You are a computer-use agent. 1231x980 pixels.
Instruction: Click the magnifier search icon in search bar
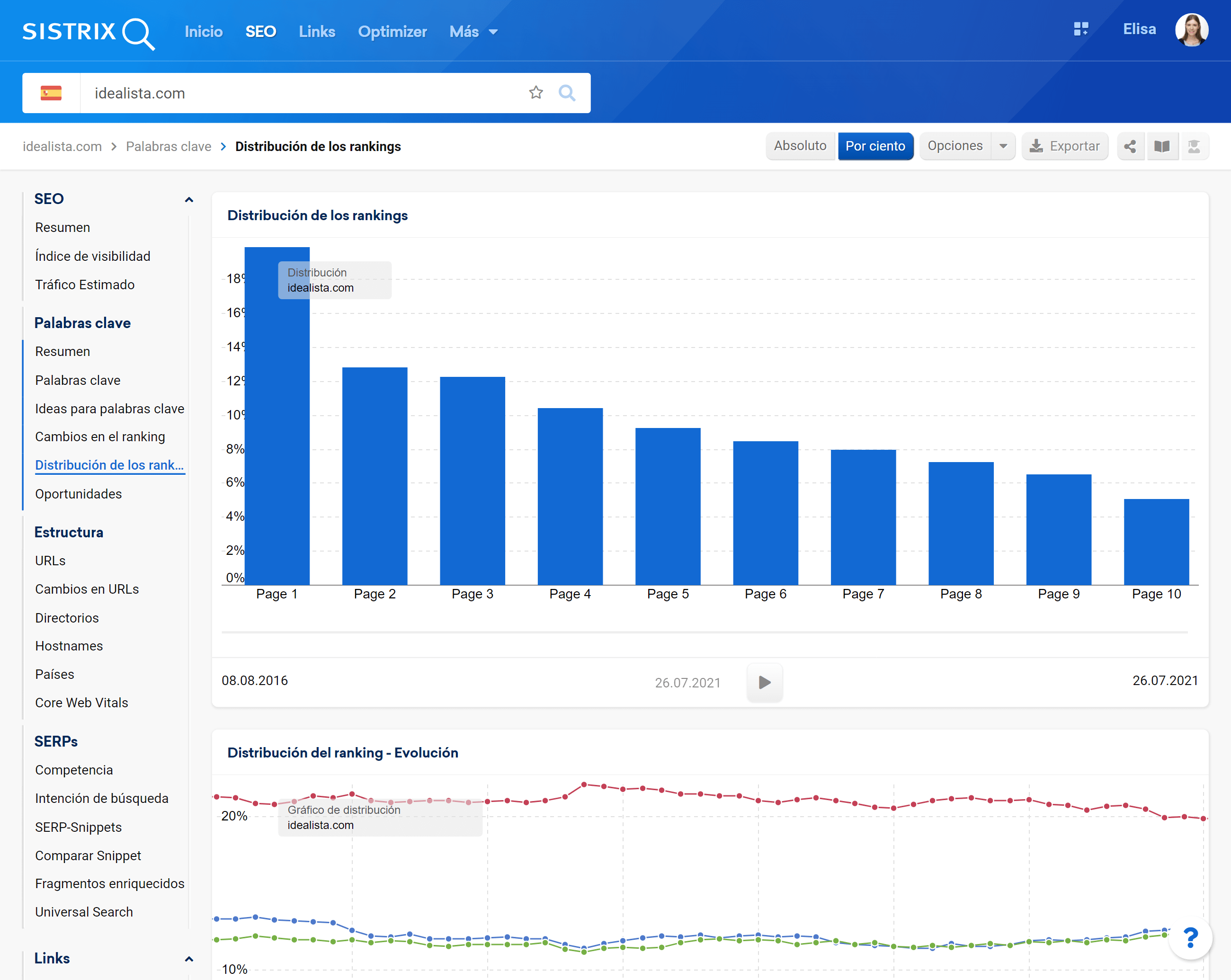click(566, 92)
